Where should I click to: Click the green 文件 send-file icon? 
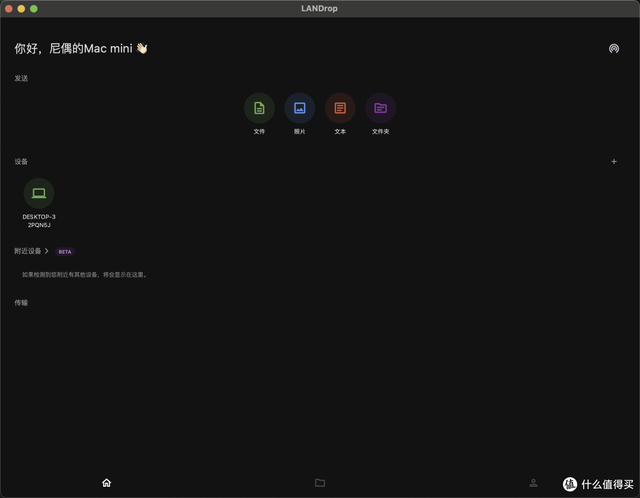[x=259, y=108]
